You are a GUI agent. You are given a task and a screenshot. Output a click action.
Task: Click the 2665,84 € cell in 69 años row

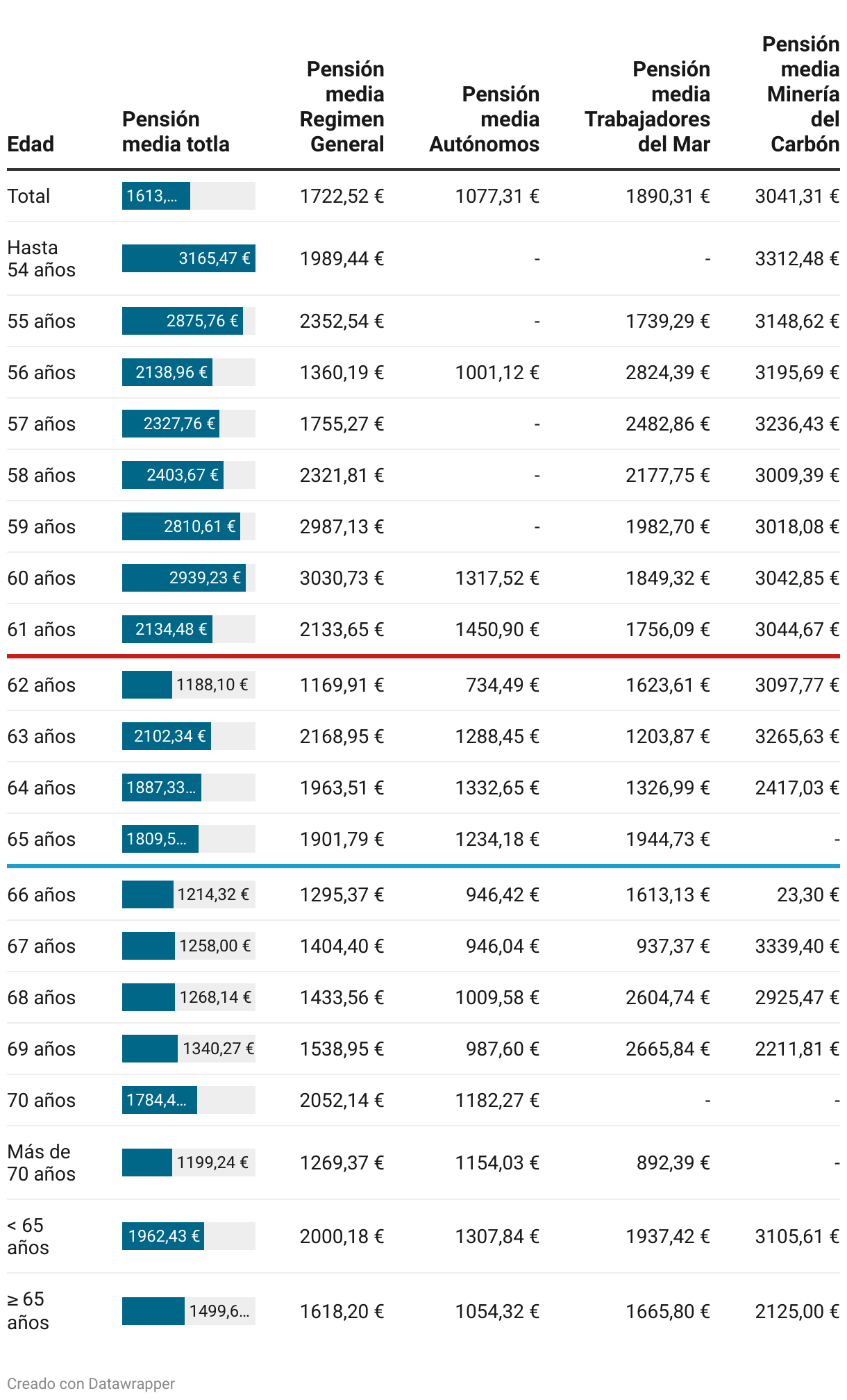tap(667, 1049)
